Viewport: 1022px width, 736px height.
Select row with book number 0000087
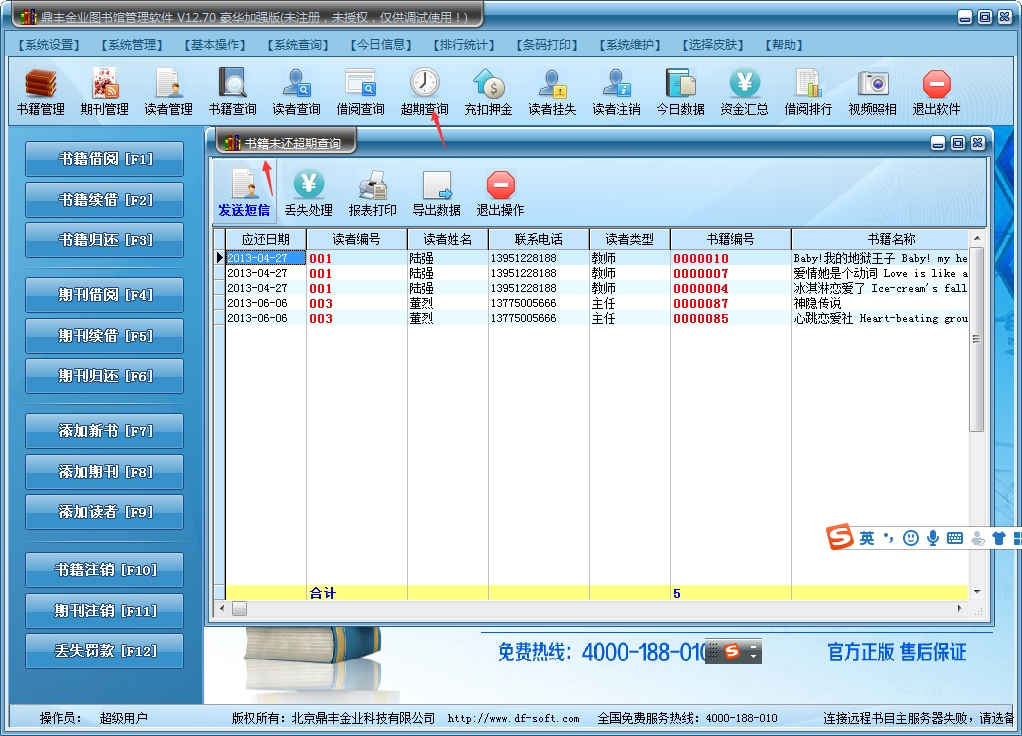pyautogui.click(x=700, y=304)
